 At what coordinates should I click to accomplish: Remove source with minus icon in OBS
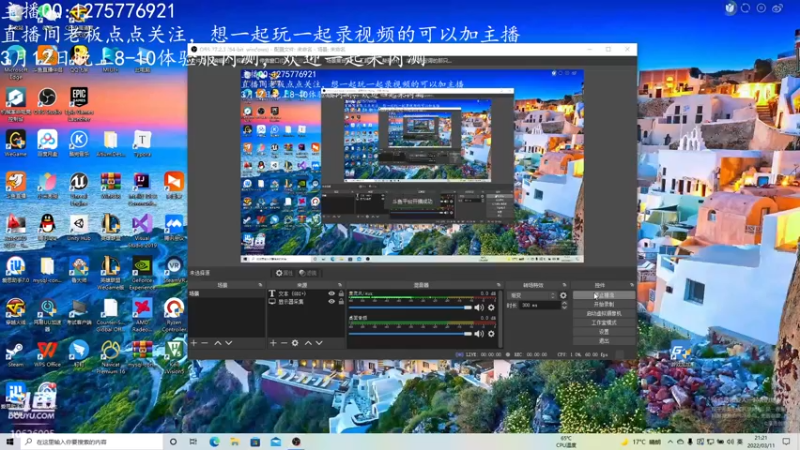[x=284, y=343]
